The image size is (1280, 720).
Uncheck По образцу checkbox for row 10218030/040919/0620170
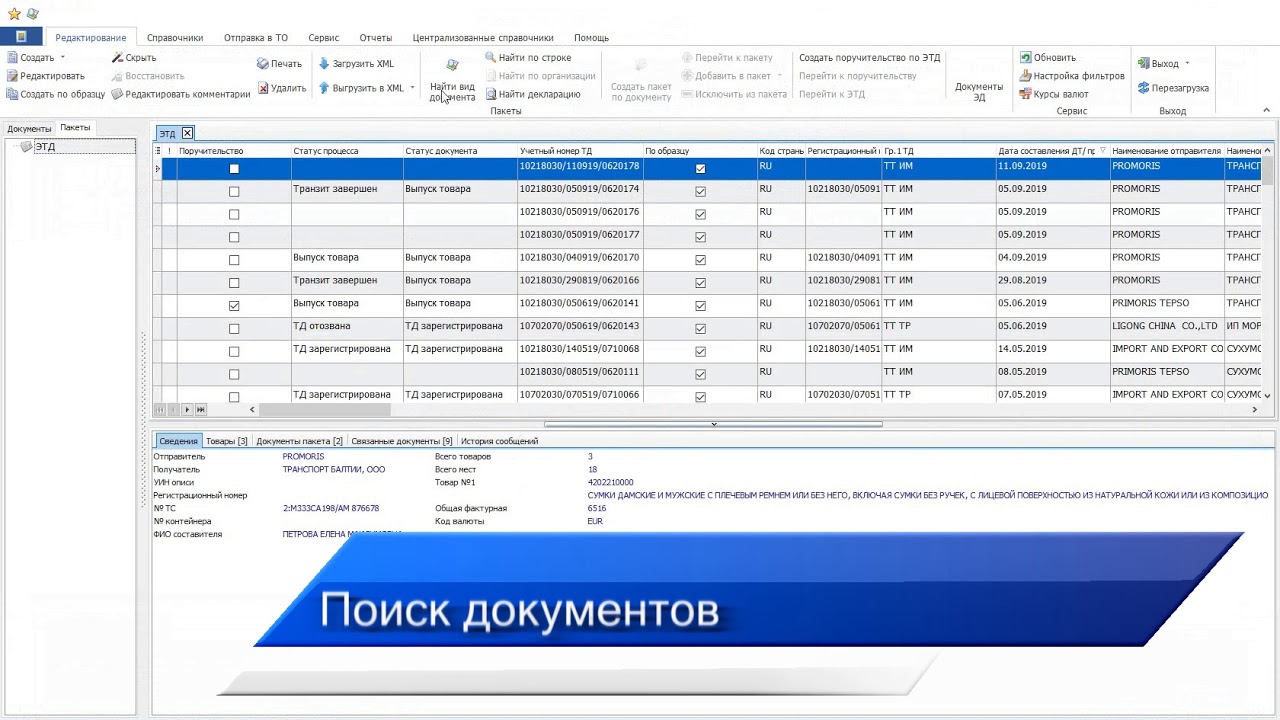pyautogui.click(x=700, y=260)
